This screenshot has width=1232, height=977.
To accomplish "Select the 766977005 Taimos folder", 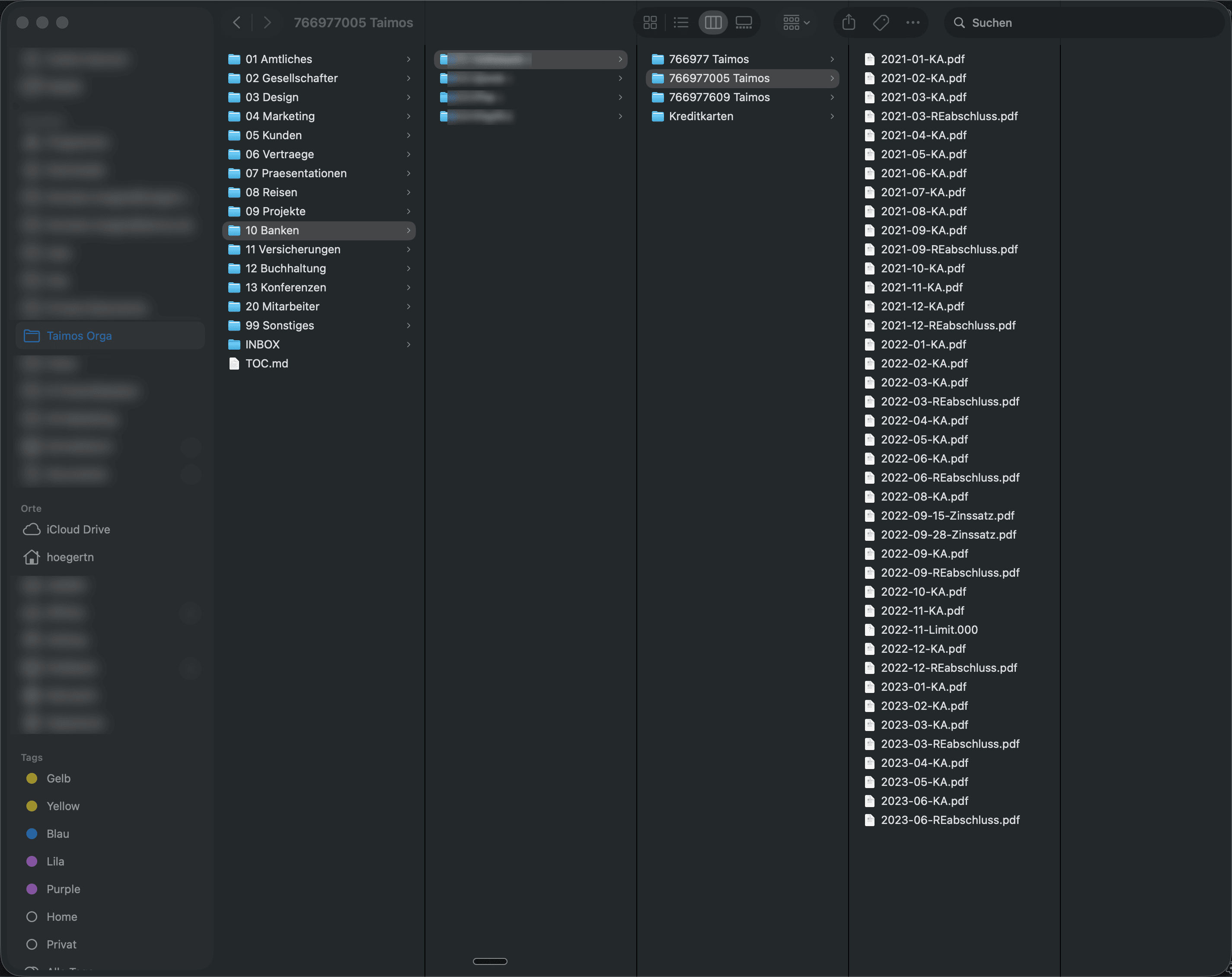I will [742, 78].
